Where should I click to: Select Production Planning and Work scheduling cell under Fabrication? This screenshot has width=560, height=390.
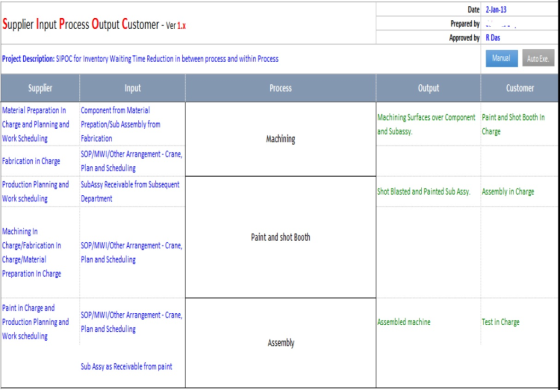tap(40, 191)
